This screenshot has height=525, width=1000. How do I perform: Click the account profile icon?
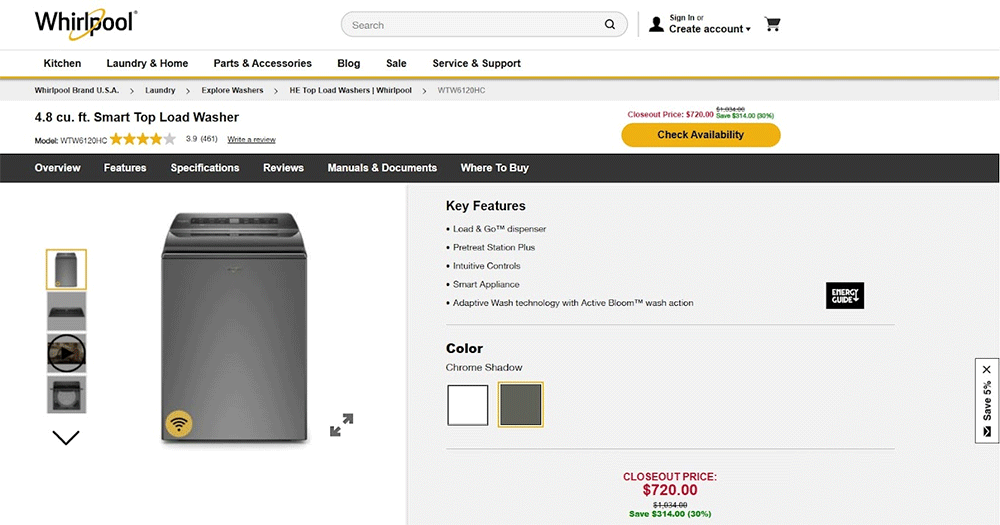click(x=656, y=24)
